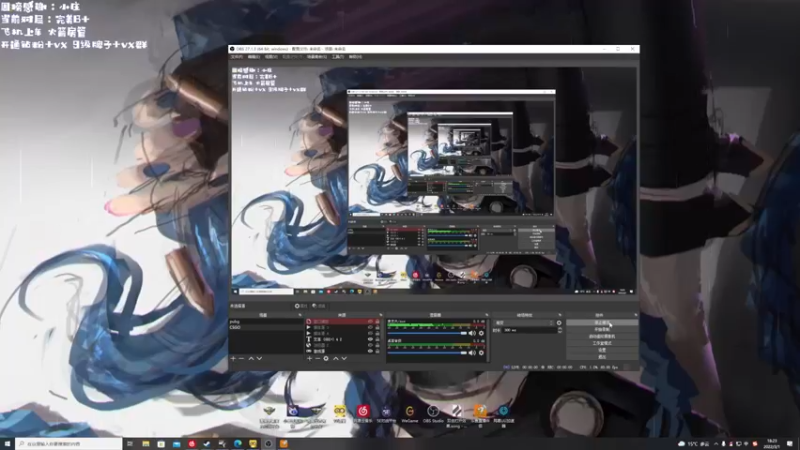Remove the selected source with the minus icon
Image resolution: width=800 pixels, height=450 pixels.
coord(317,358)
